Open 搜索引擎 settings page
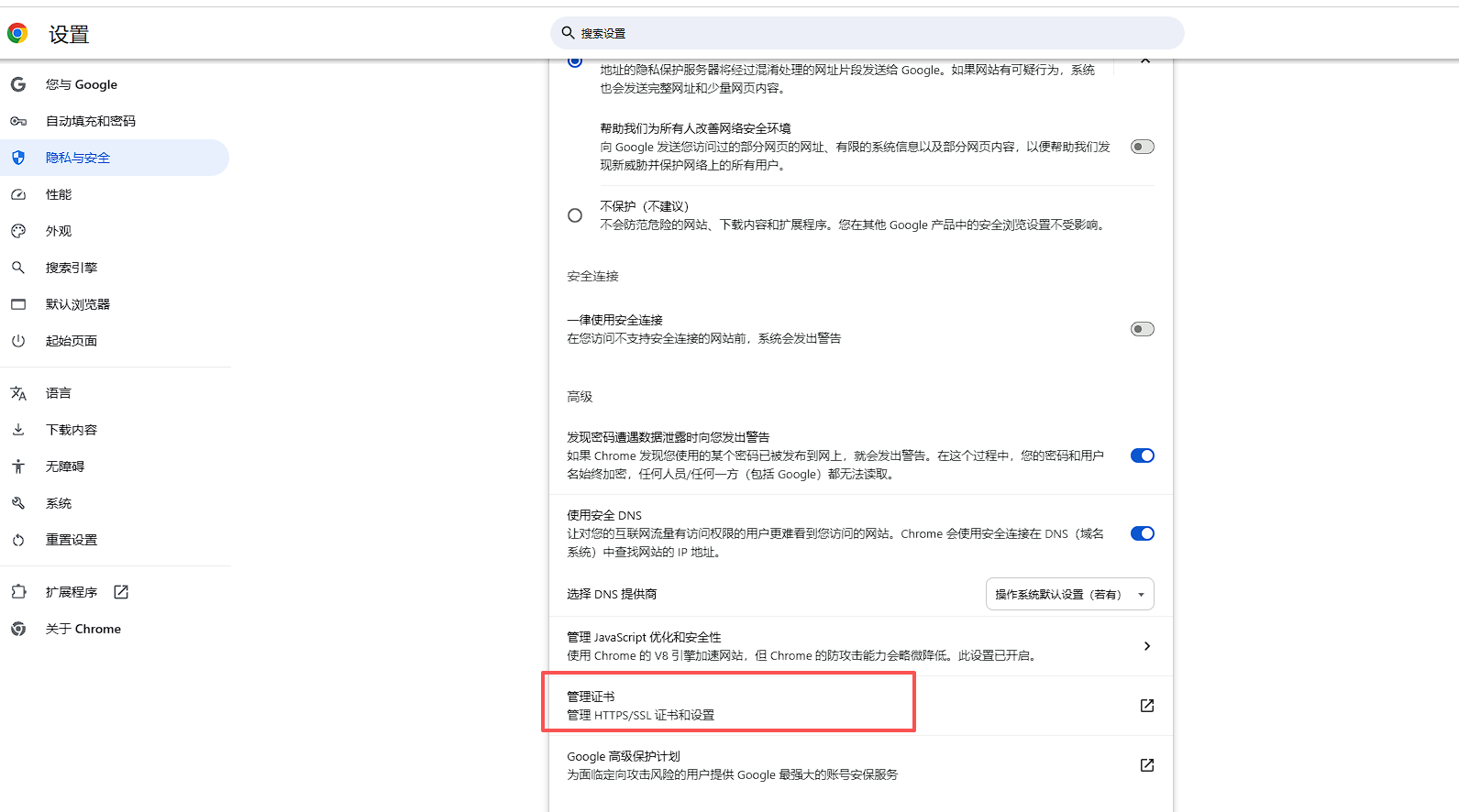1459x812 pixels. pos(115,268)
